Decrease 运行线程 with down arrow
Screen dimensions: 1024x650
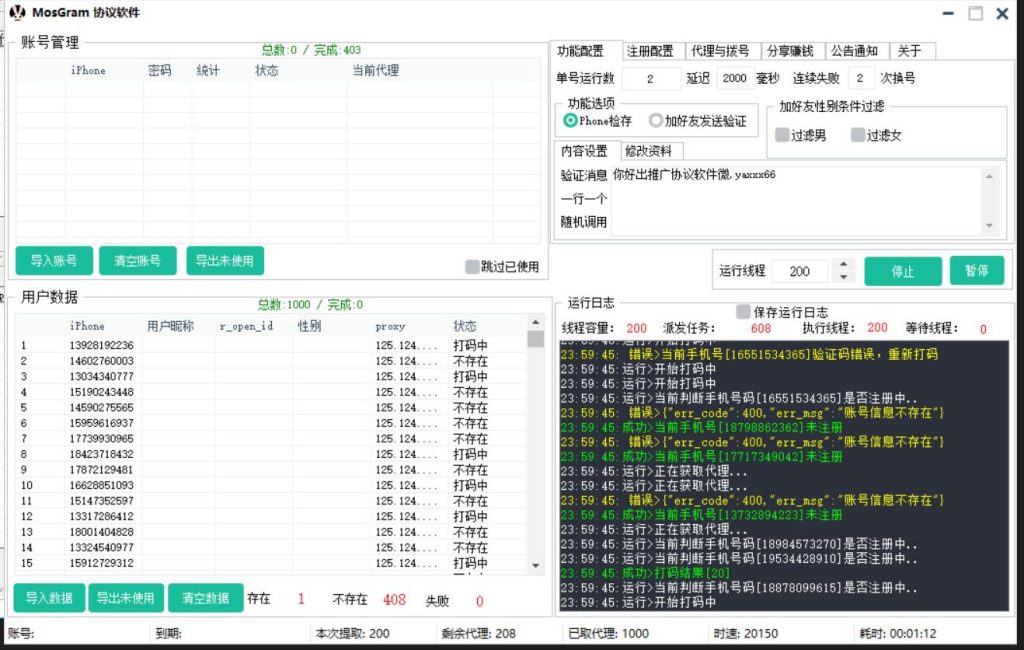tap(843, 277)
